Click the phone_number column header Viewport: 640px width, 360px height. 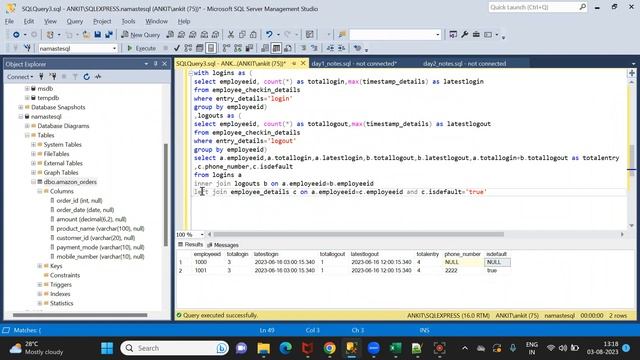[x=462, y=254]
